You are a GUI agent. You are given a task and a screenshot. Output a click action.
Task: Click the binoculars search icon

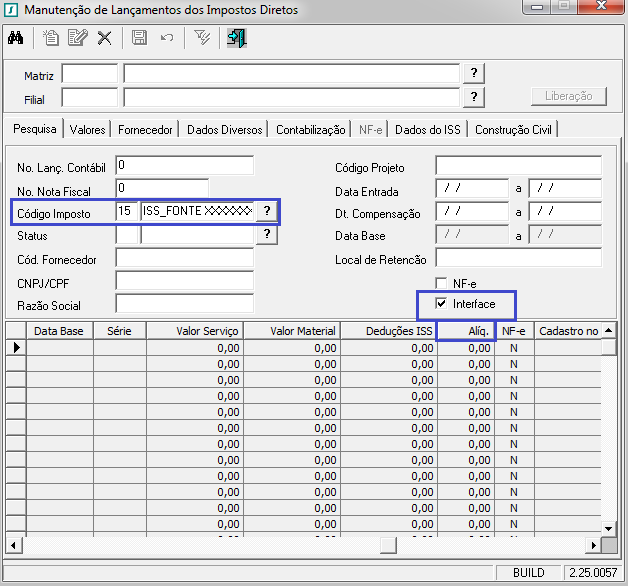tap(16, 38)
